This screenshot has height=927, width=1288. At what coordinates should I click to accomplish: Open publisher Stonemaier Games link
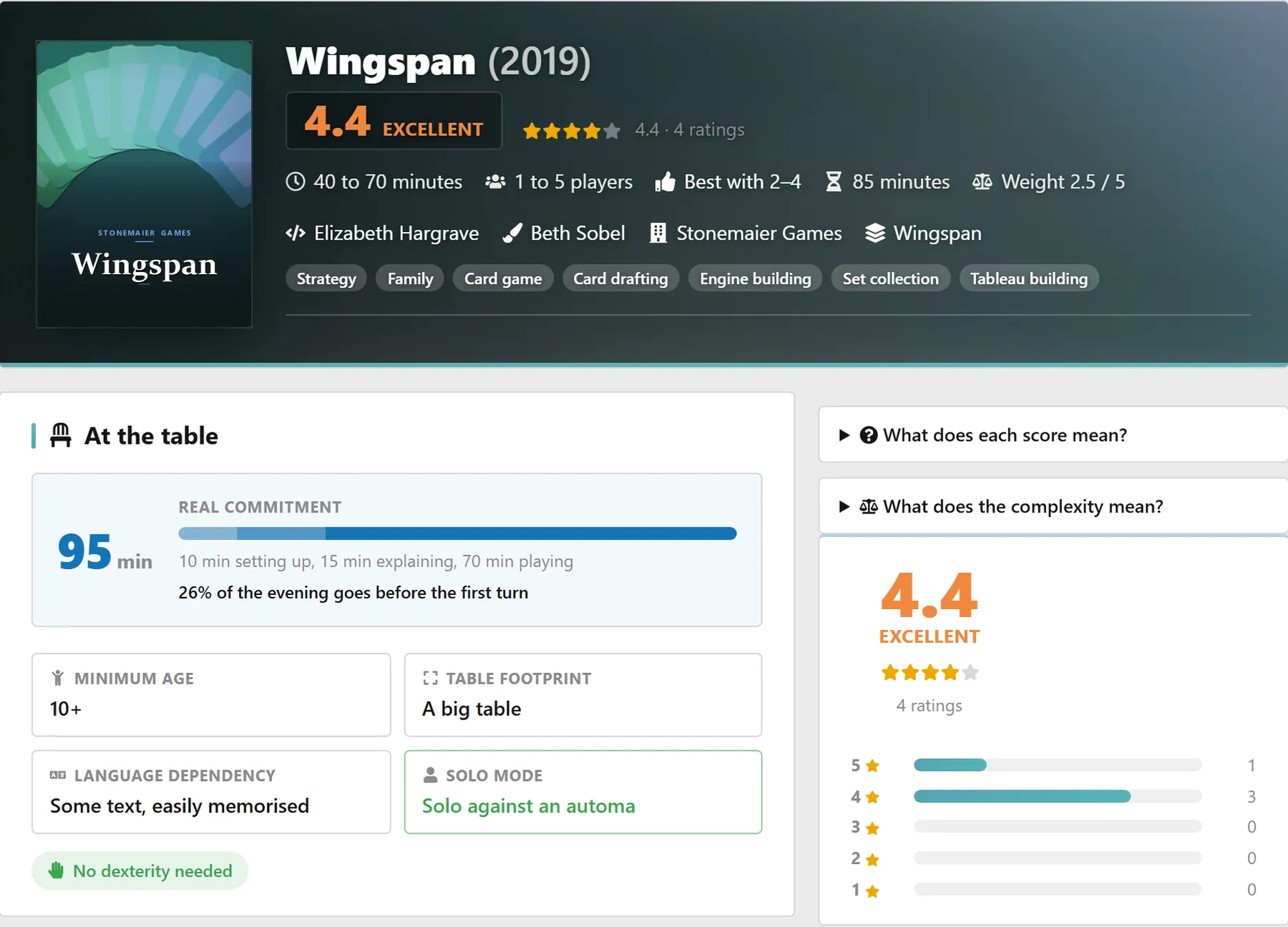pyautogui.click(x=759, y=233)
